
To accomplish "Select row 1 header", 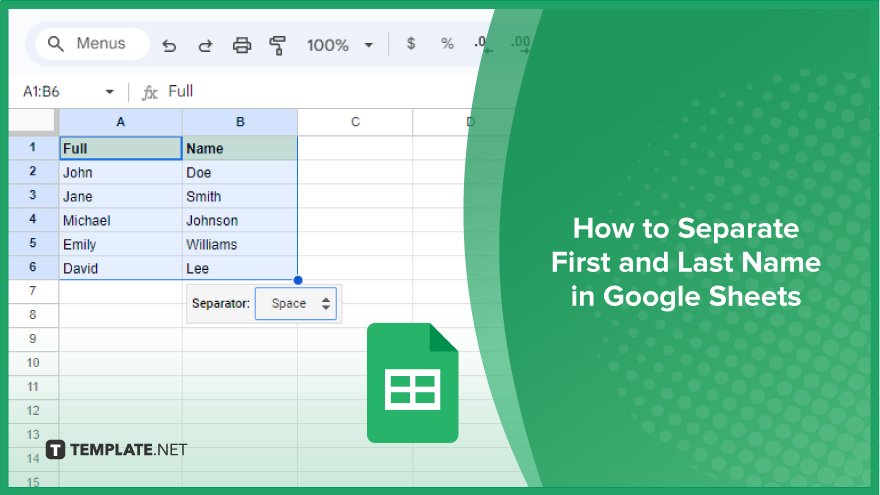I will pos(33,148).
